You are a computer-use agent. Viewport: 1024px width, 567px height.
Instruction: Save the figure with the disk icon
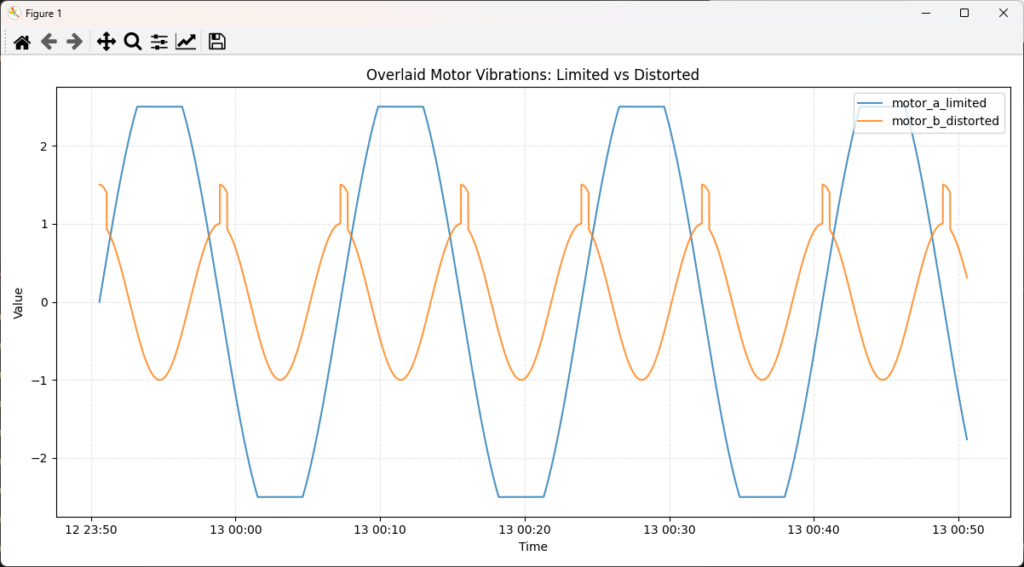[x=217, y=41]
